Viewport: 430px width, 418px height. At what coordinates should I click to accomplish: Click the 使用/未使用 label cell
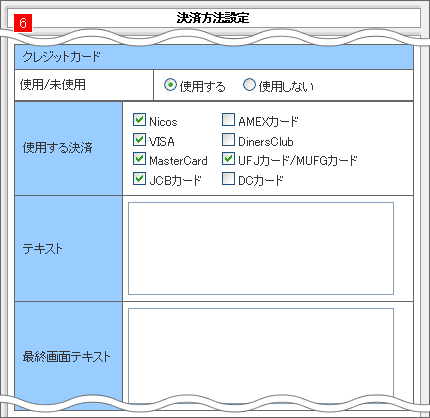pyautogui.click(x=84, y=85)
